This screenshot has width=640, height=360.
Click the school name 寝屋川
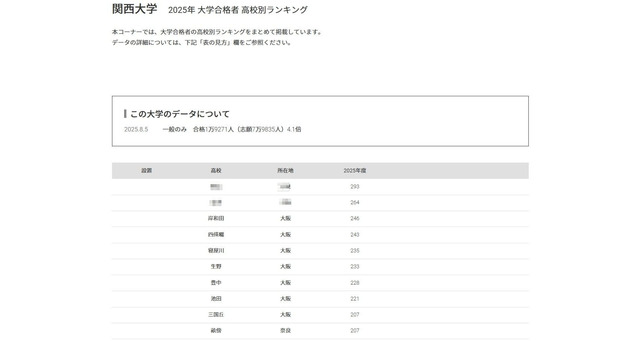(x=216, y=251)
